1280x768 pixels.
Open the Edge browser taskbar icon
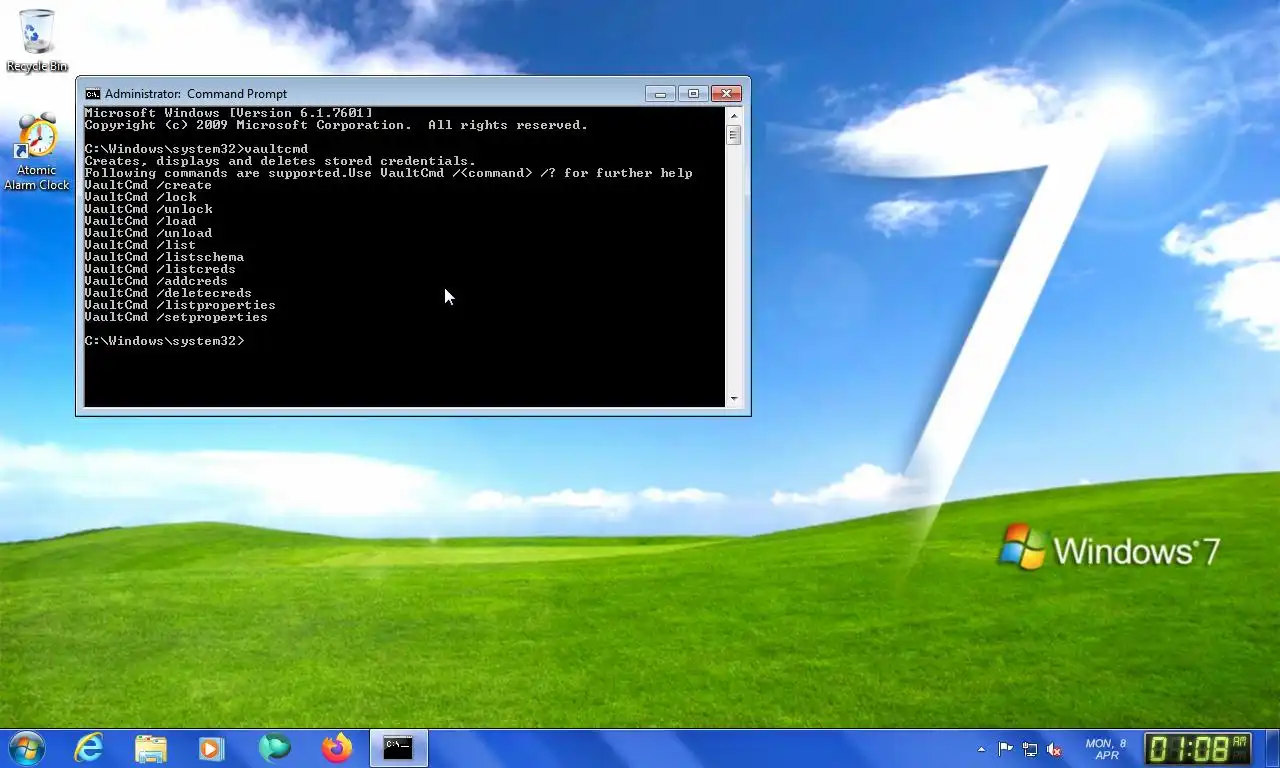[x=274, y=748]
